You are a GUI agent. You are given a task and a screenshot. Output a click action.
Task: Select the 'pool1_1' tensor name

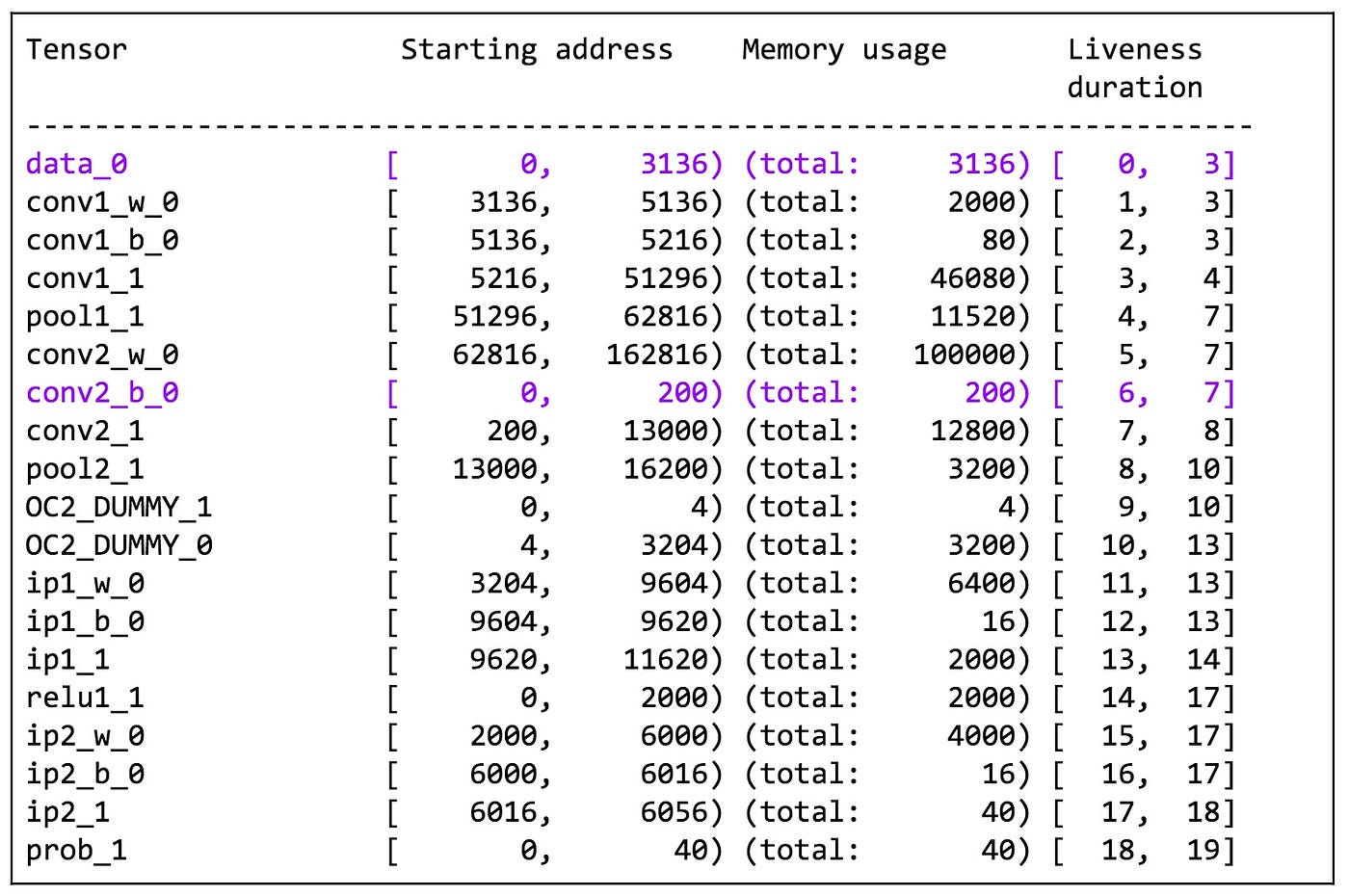(x=85, y=317)
